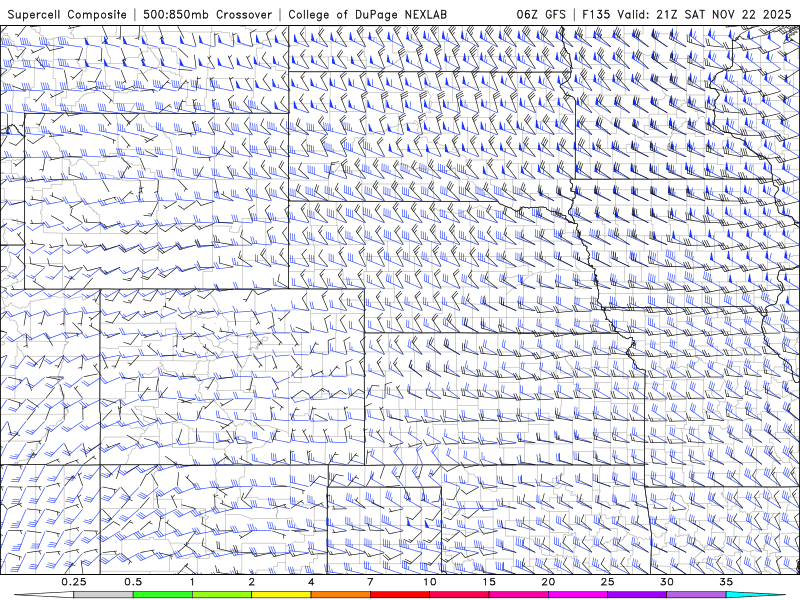Click the 'College of DuPage NEXLAB' label
Screen dimensions: 800x600
point(367,14)
